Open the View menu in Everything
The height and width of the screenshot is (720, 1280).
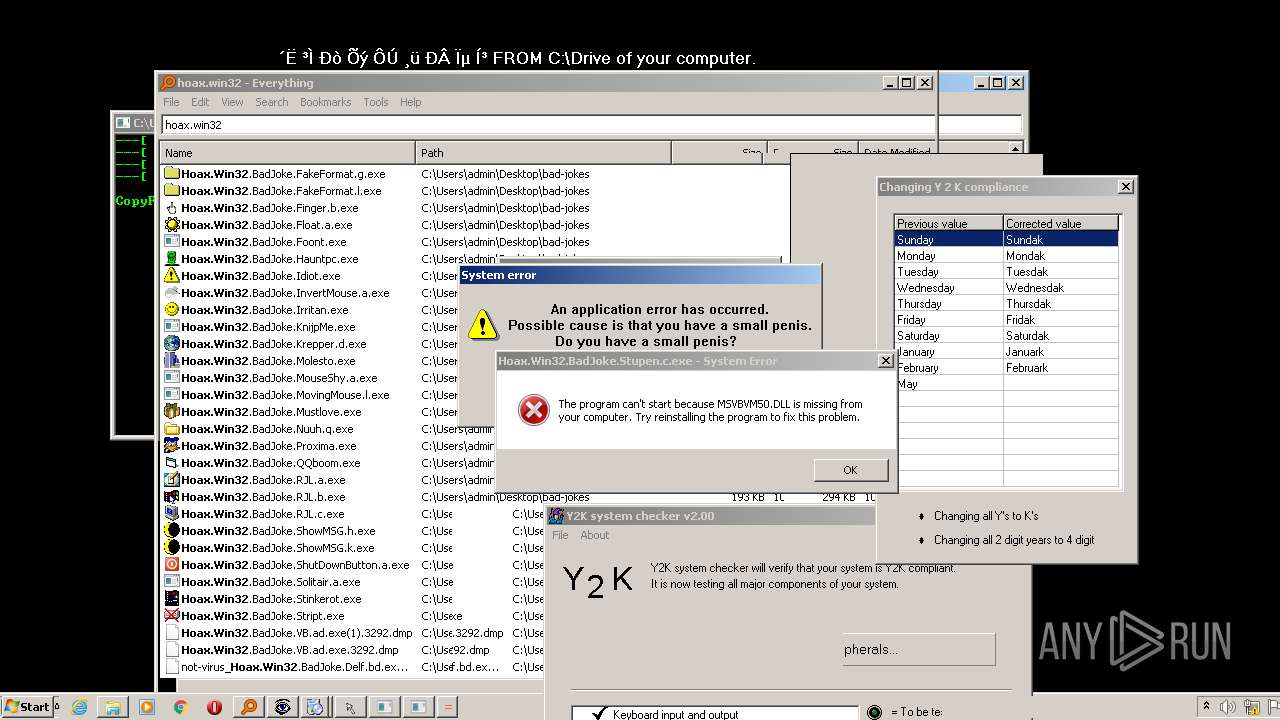(x=232, y=102)
